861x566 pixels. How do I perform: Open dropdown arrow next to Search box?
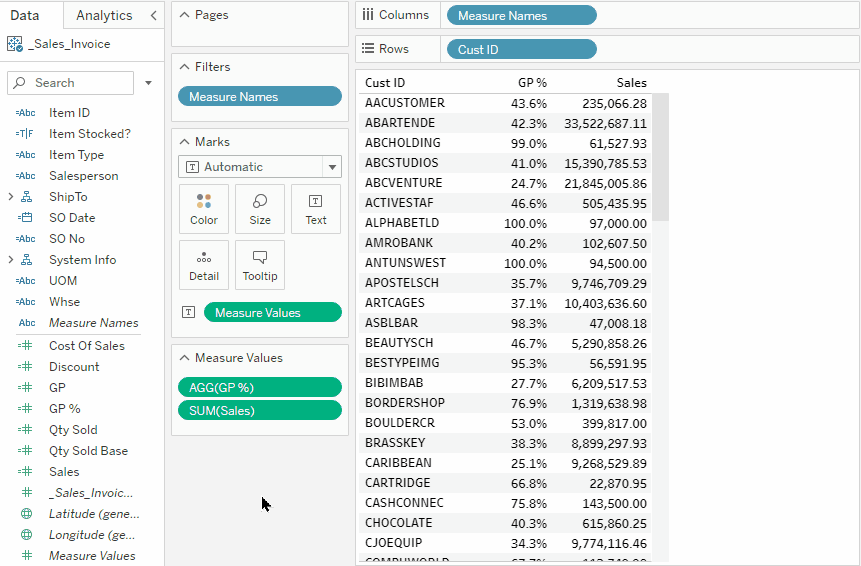(148, 83)
